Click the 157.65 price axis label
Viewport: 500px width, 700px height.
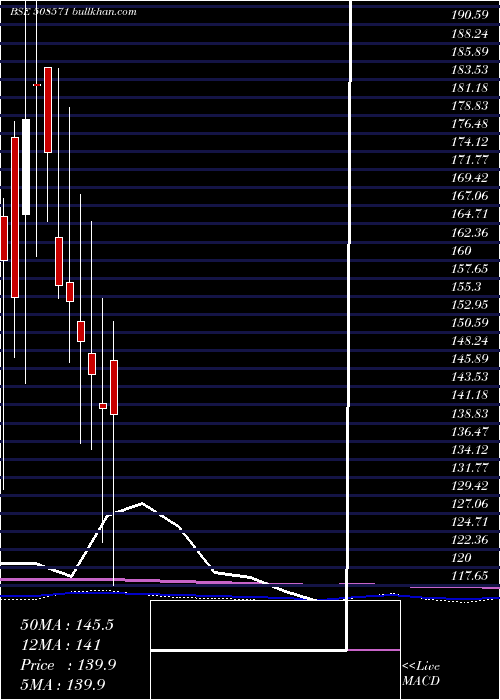tap(469, 268)
